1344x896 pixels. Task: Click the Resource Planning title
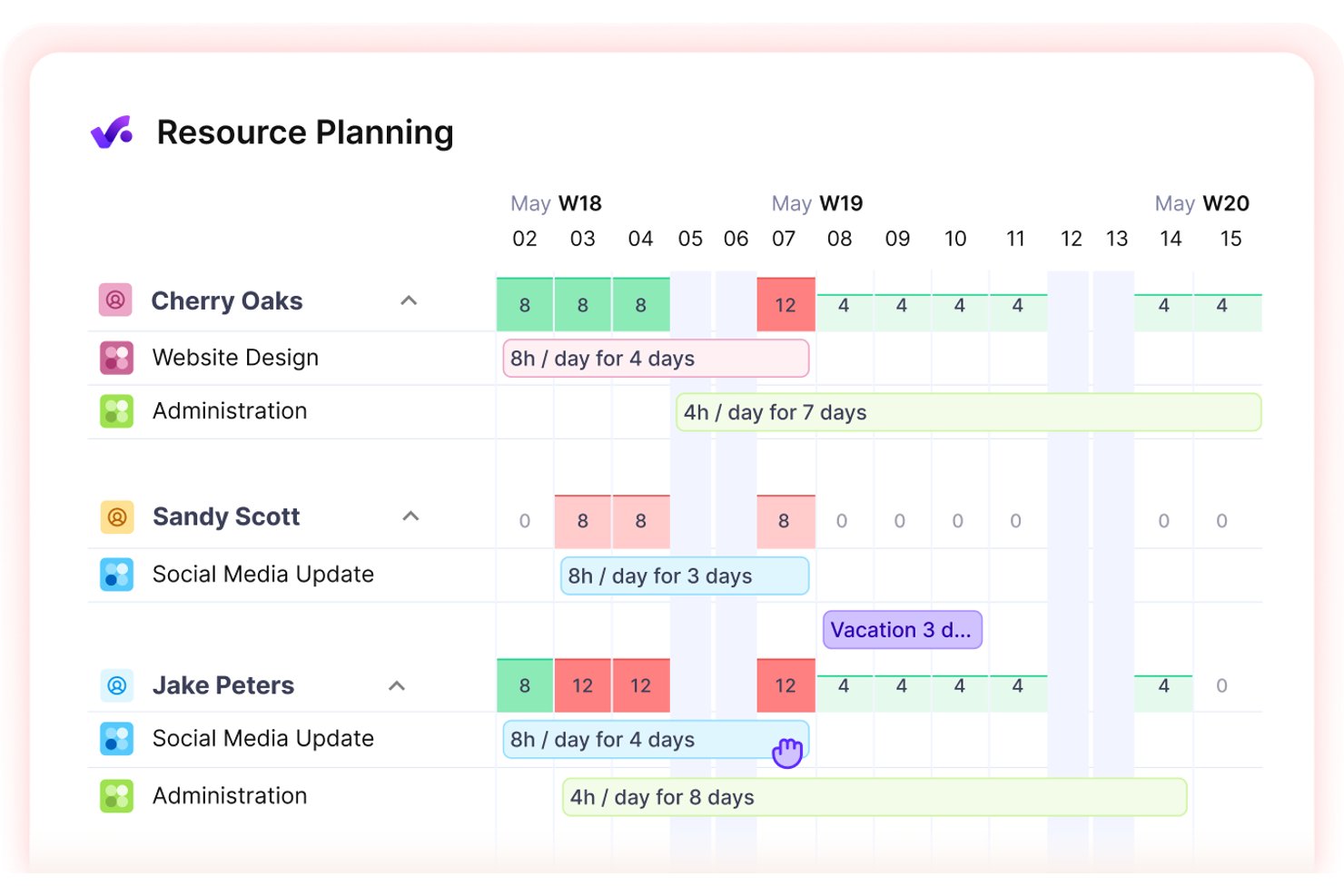[x=305, y=133]
